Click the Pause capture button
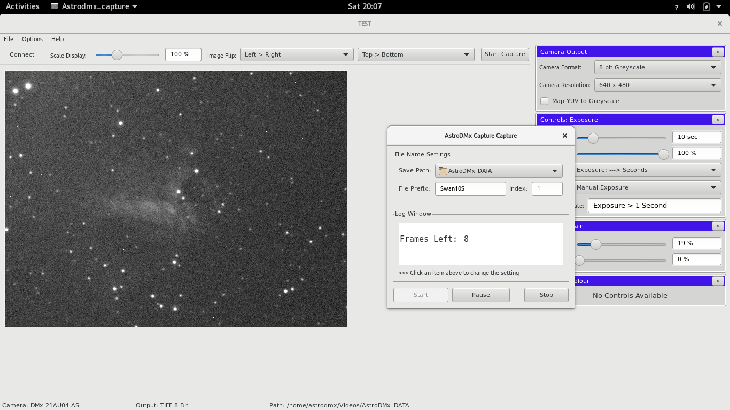 tap(479, 295)
